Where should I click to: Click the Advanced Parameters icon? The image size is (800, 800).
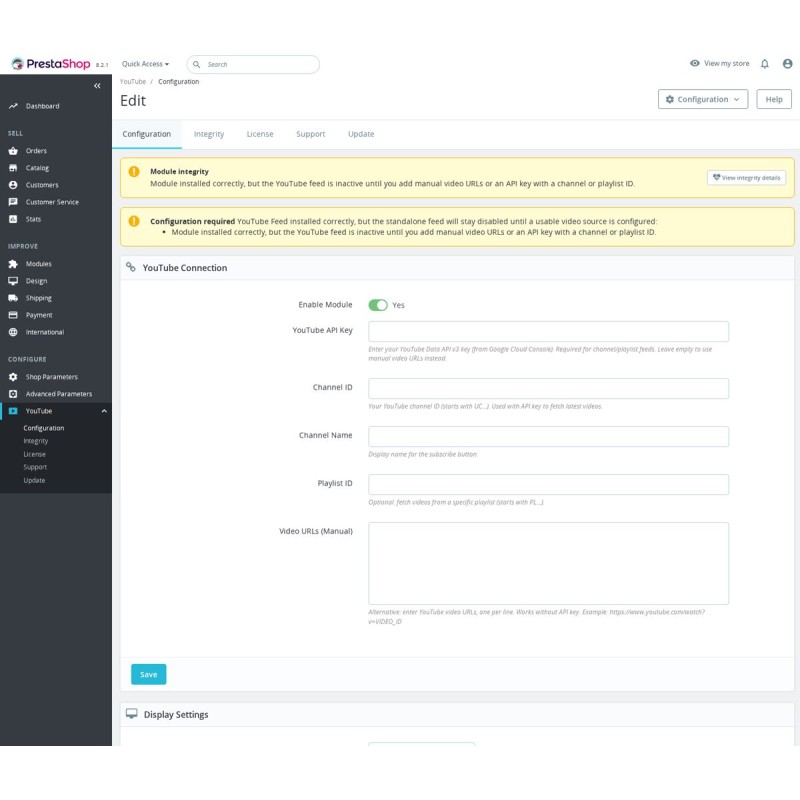point(13,394)
